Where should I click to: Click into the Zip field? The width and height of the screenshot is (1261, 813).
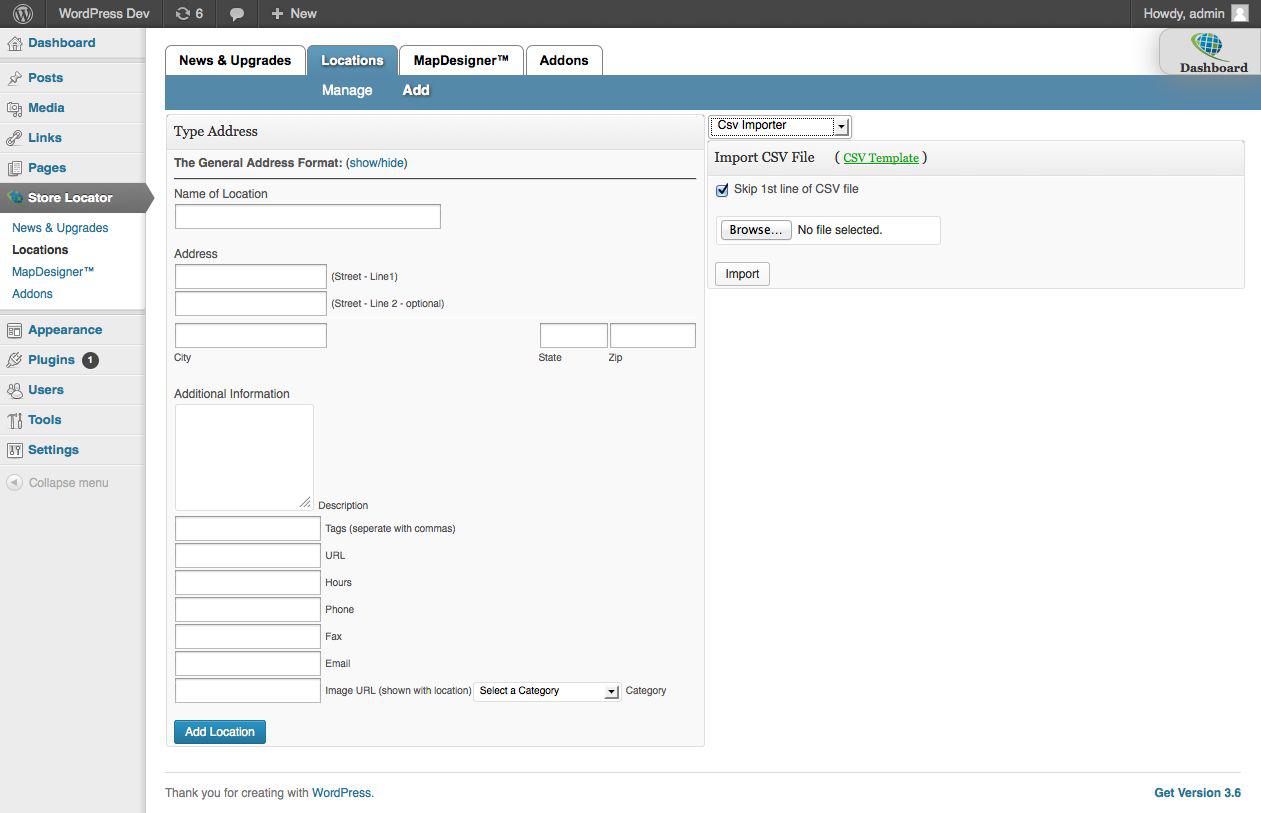(653, 336)
